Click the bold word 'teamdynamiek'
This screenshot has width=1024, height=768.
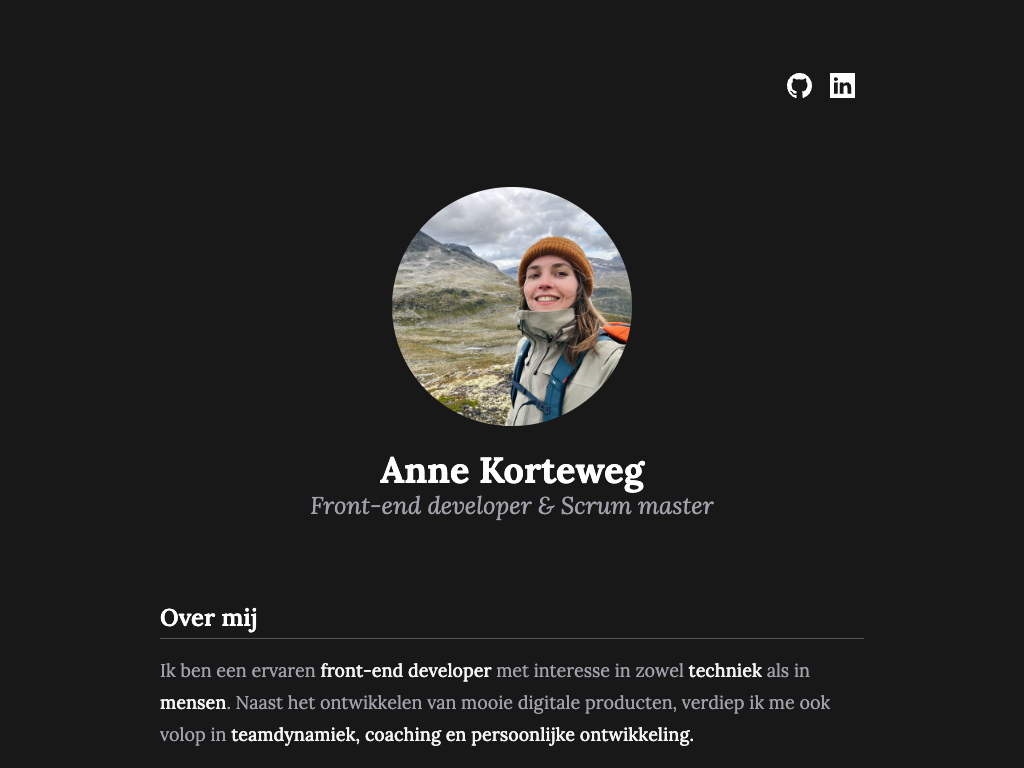(293, 735)
